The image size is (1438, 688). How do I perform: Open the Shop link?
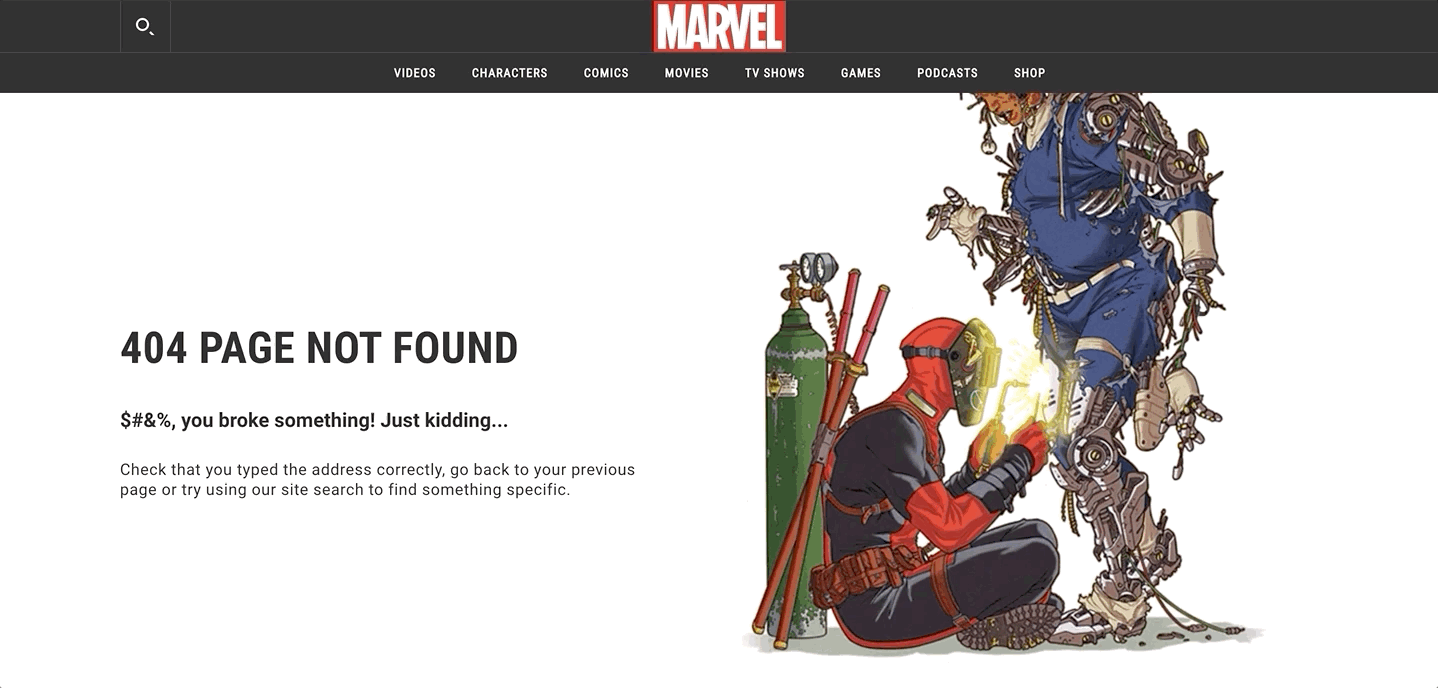pyautogui.click(x=1029, y=73)
